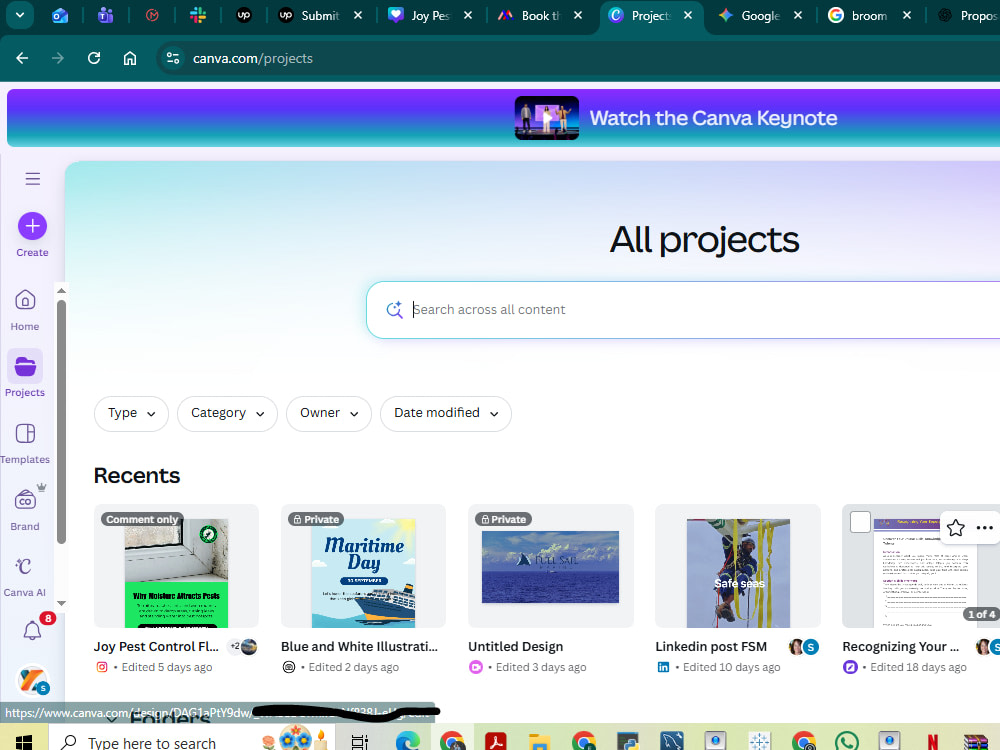This screenshot has width=1000, height=750.
Task: Switch to pinned Slack tab
Action: click(x=198, y=15)
